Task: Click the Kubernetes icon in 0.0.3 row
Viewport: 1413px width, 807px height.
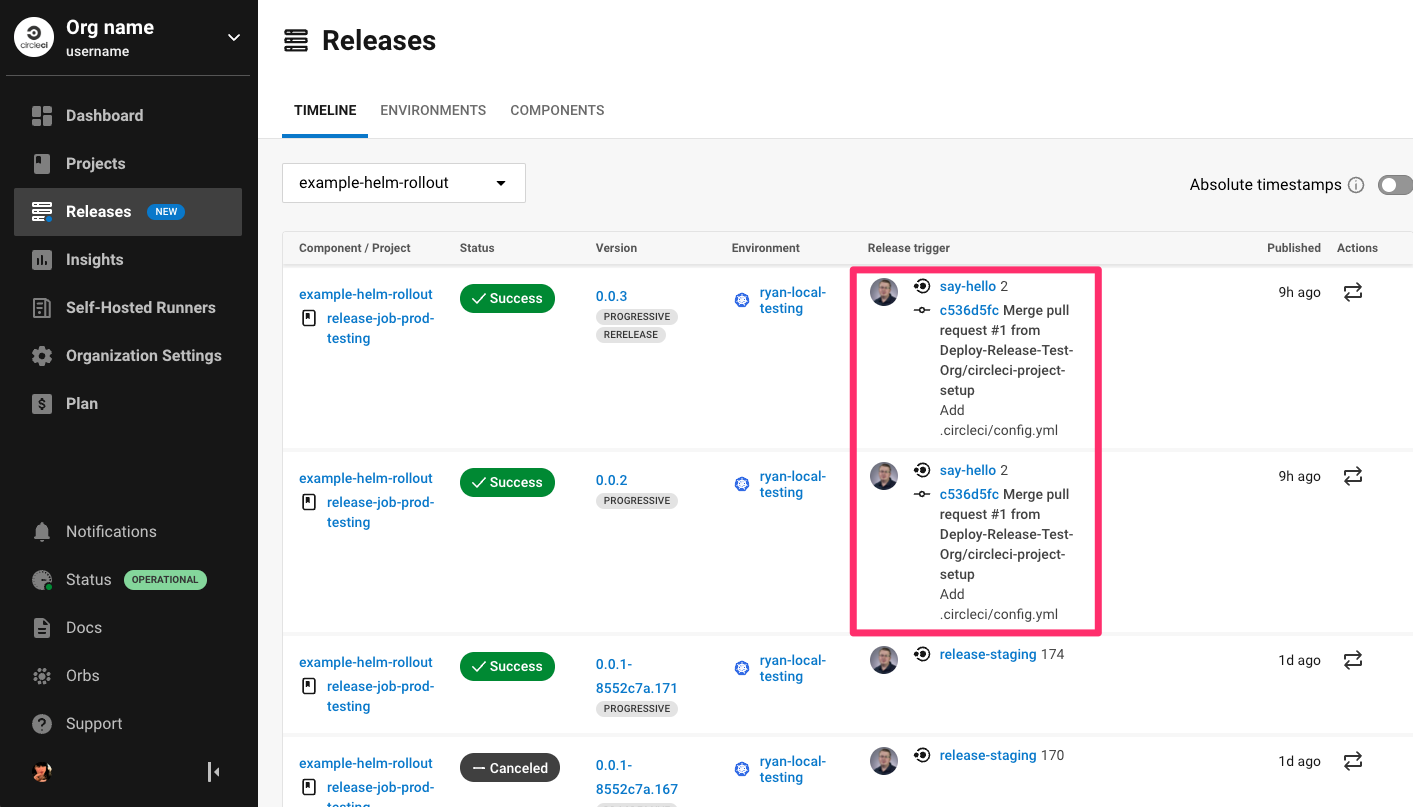Action: tap(742, 300)
